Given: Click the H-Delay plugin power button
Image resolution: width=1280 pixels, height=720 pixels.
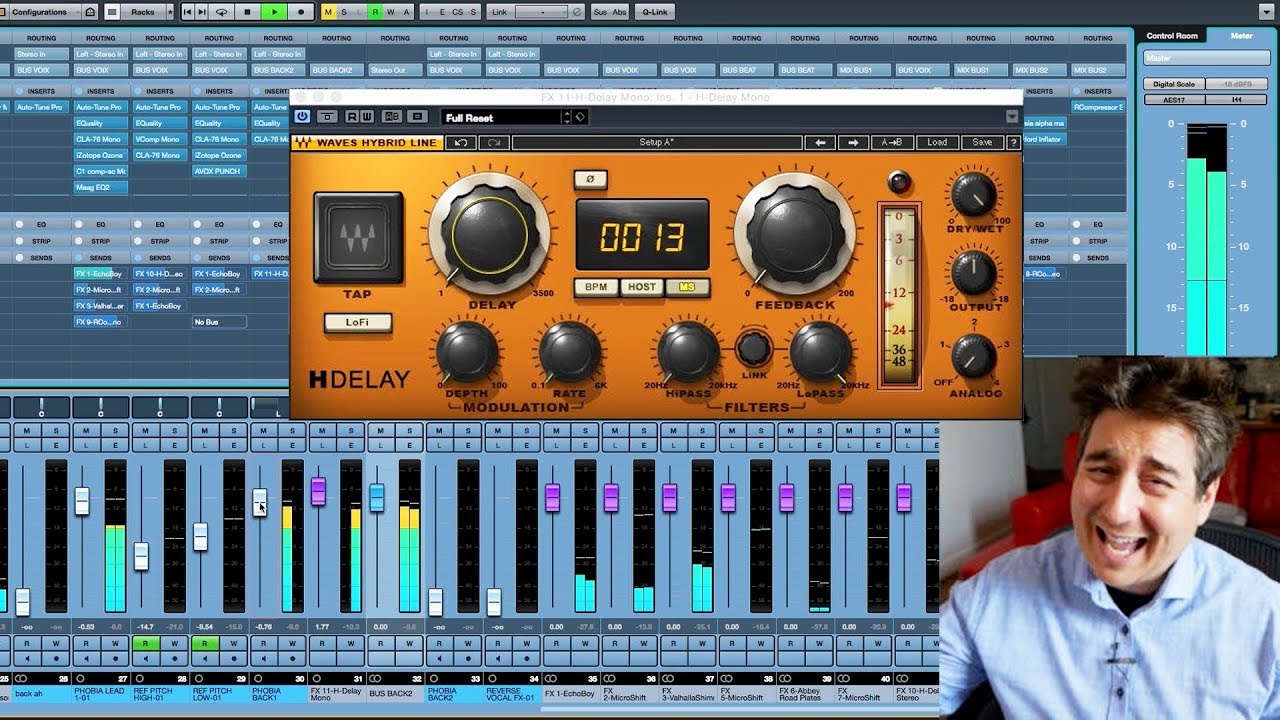Looking at the screenshot, I should (302, 117).
